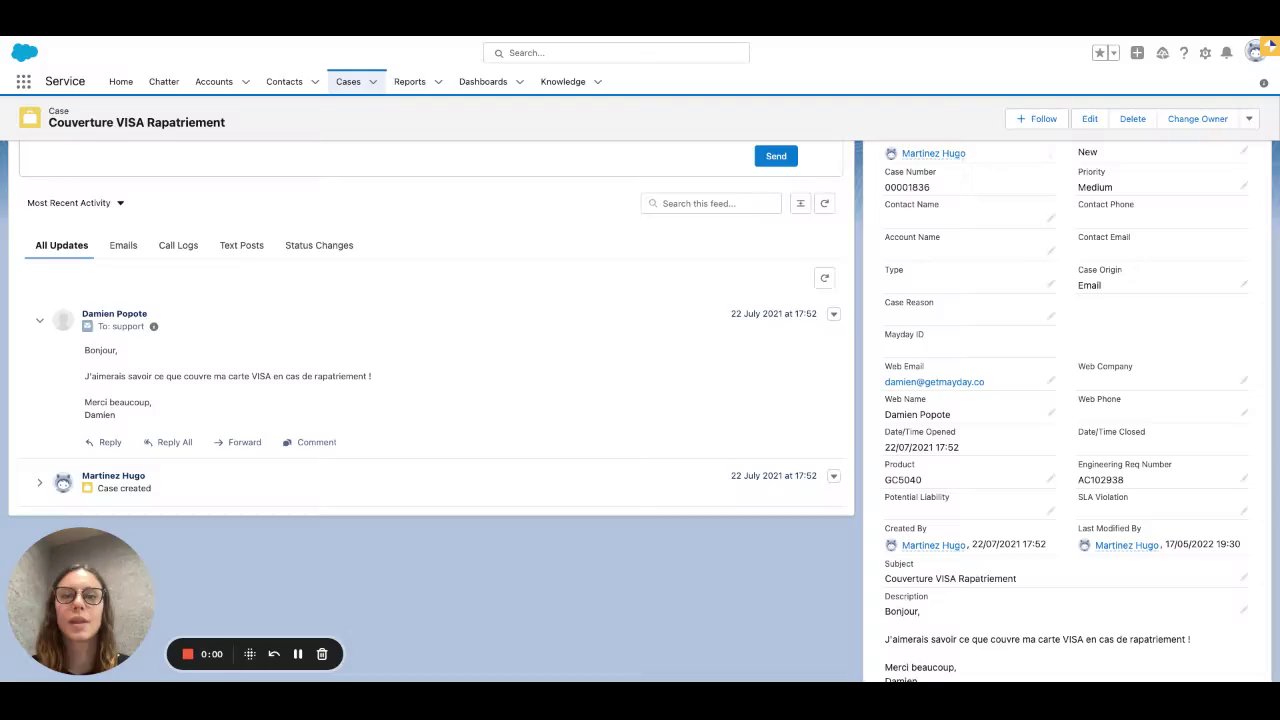The width and height of the screenshot is (1280, 720).
Task: Edit the Product field pencil icon
Action: [1051, 478]
